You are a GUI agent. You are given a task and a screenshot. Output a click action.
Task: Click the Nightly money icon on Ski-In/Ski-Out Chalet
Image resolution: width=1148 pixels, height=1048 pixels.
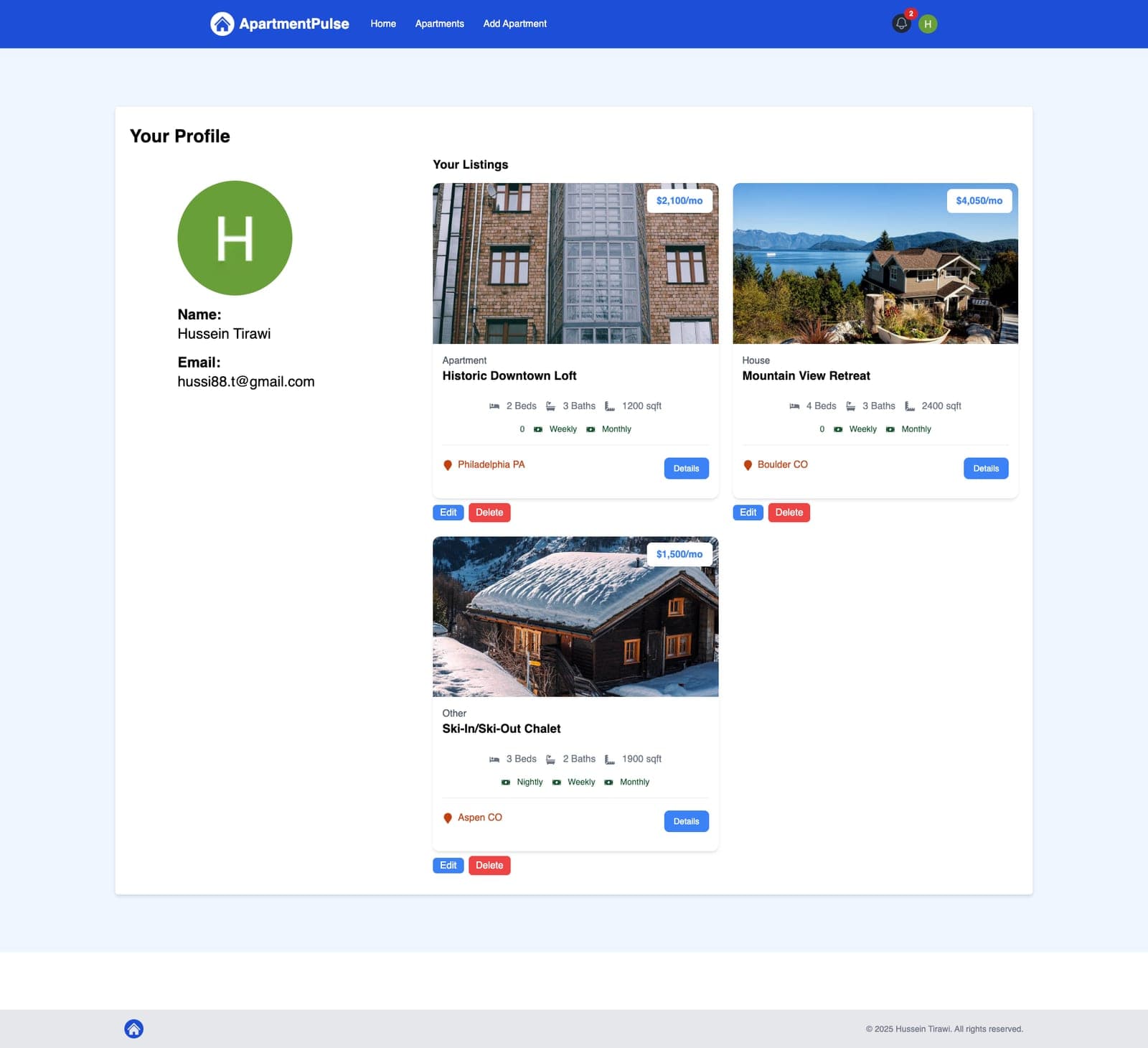coord(506,782)
